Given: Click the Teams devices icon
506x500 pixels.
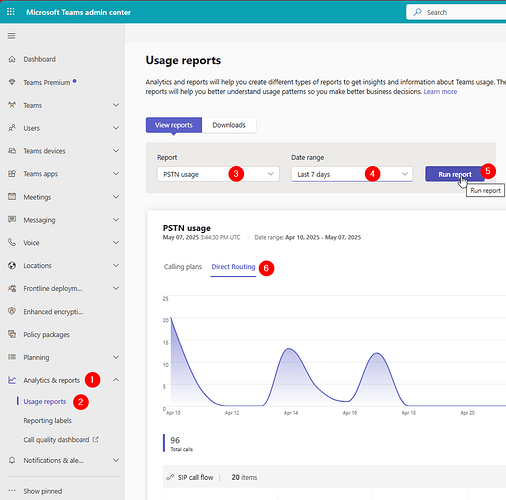Looking at the screenshot, I should (x=12, y=151).
